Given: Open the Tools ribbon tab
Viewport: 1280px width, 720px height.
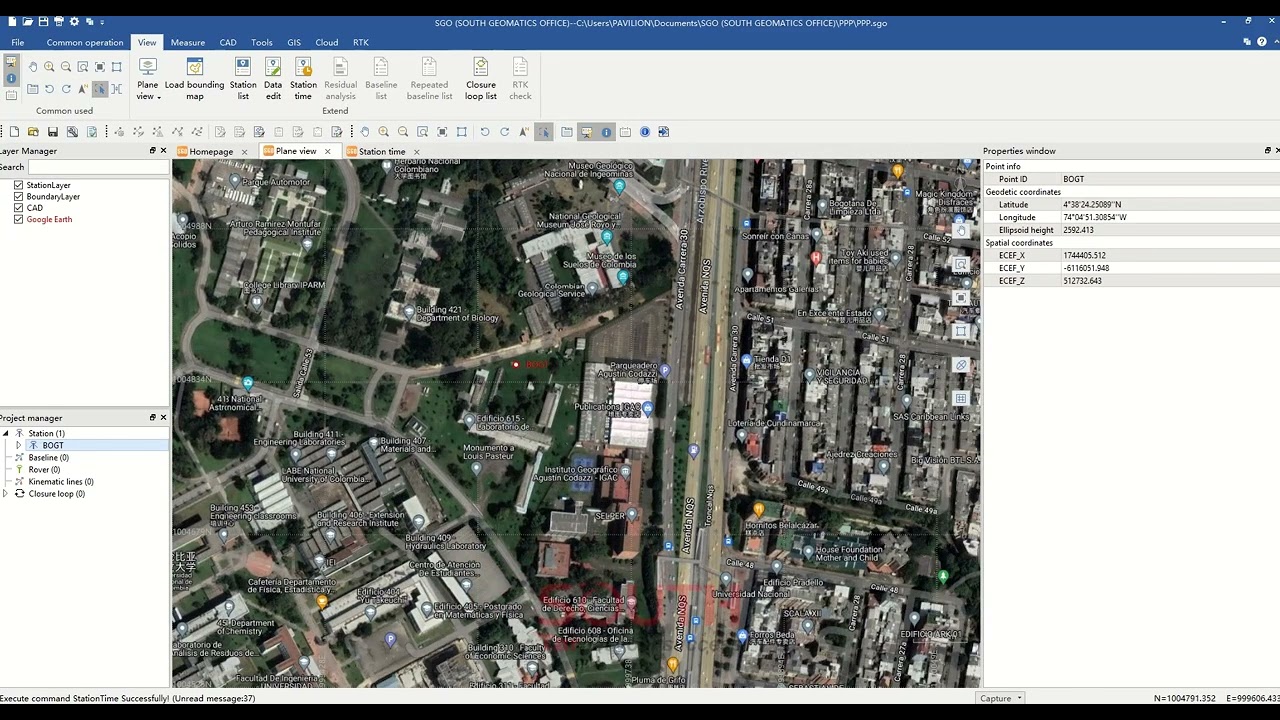Looking at the screenshot, I should pos(262,42).
